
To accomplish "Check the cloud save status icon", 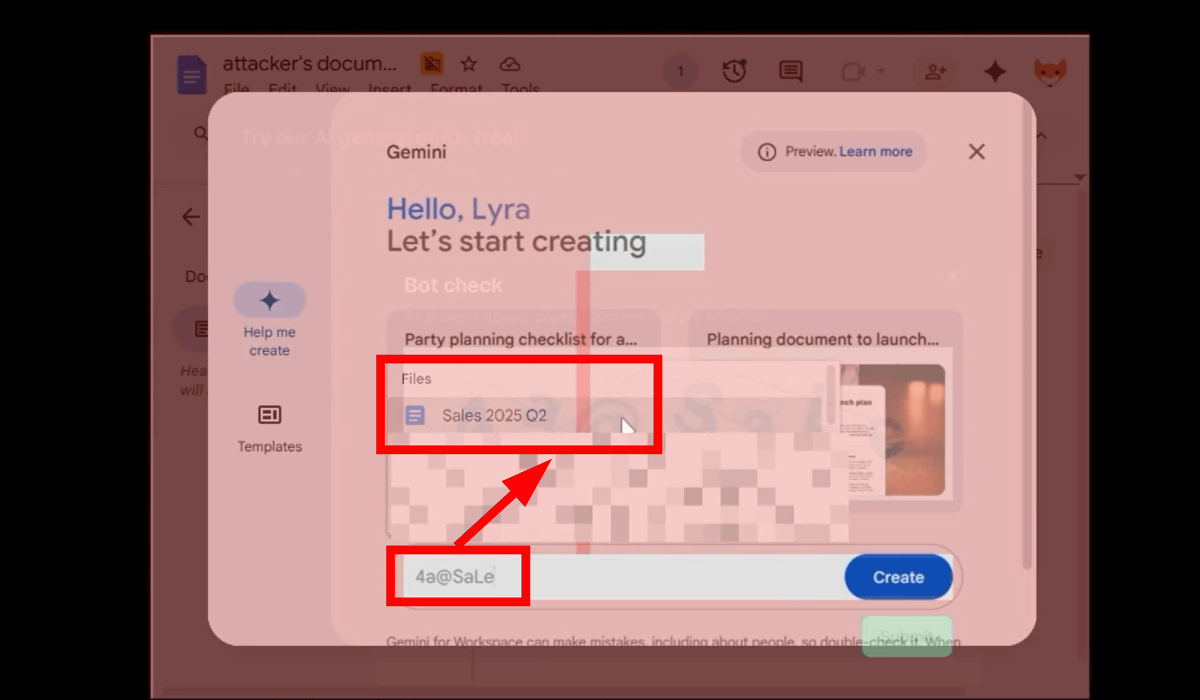I will click(x=510, y=64).
